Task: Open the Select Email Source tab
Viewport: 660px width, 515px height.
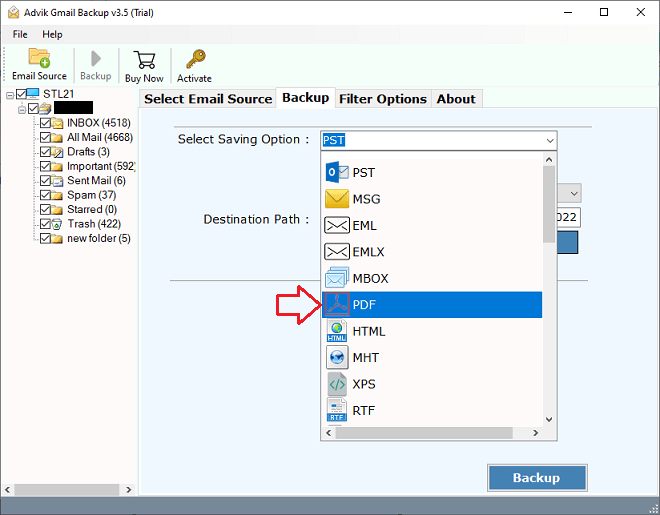Action: click(x=208, y=98)
